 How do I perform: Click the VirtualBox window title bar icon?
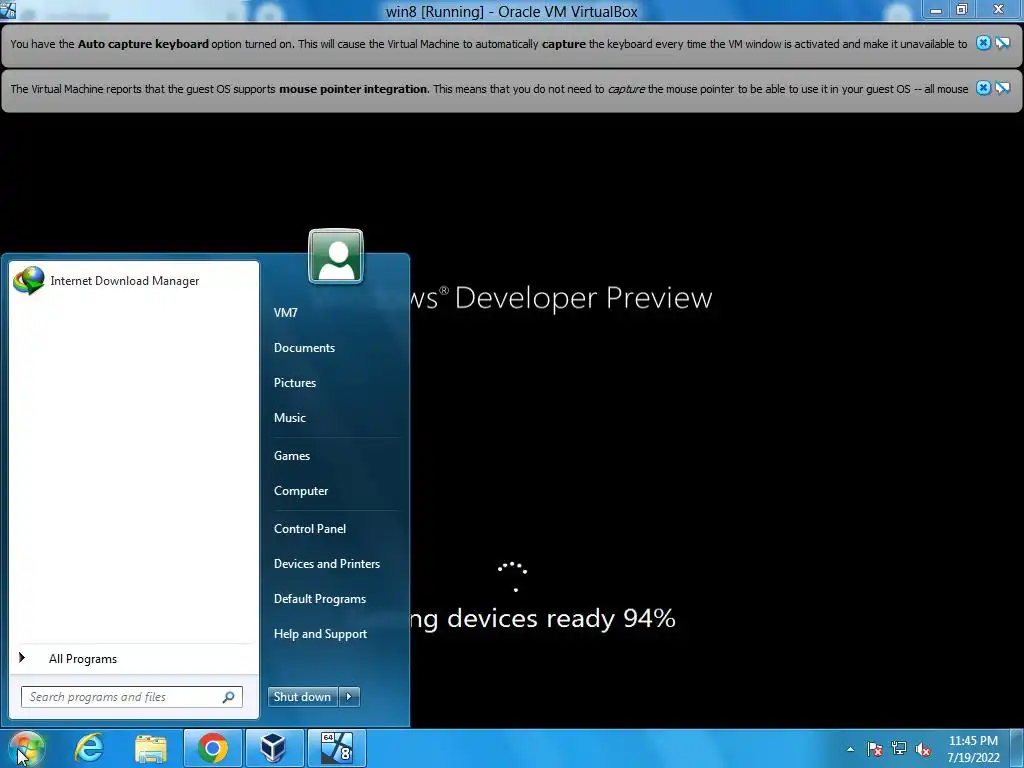tap(8, 10)
